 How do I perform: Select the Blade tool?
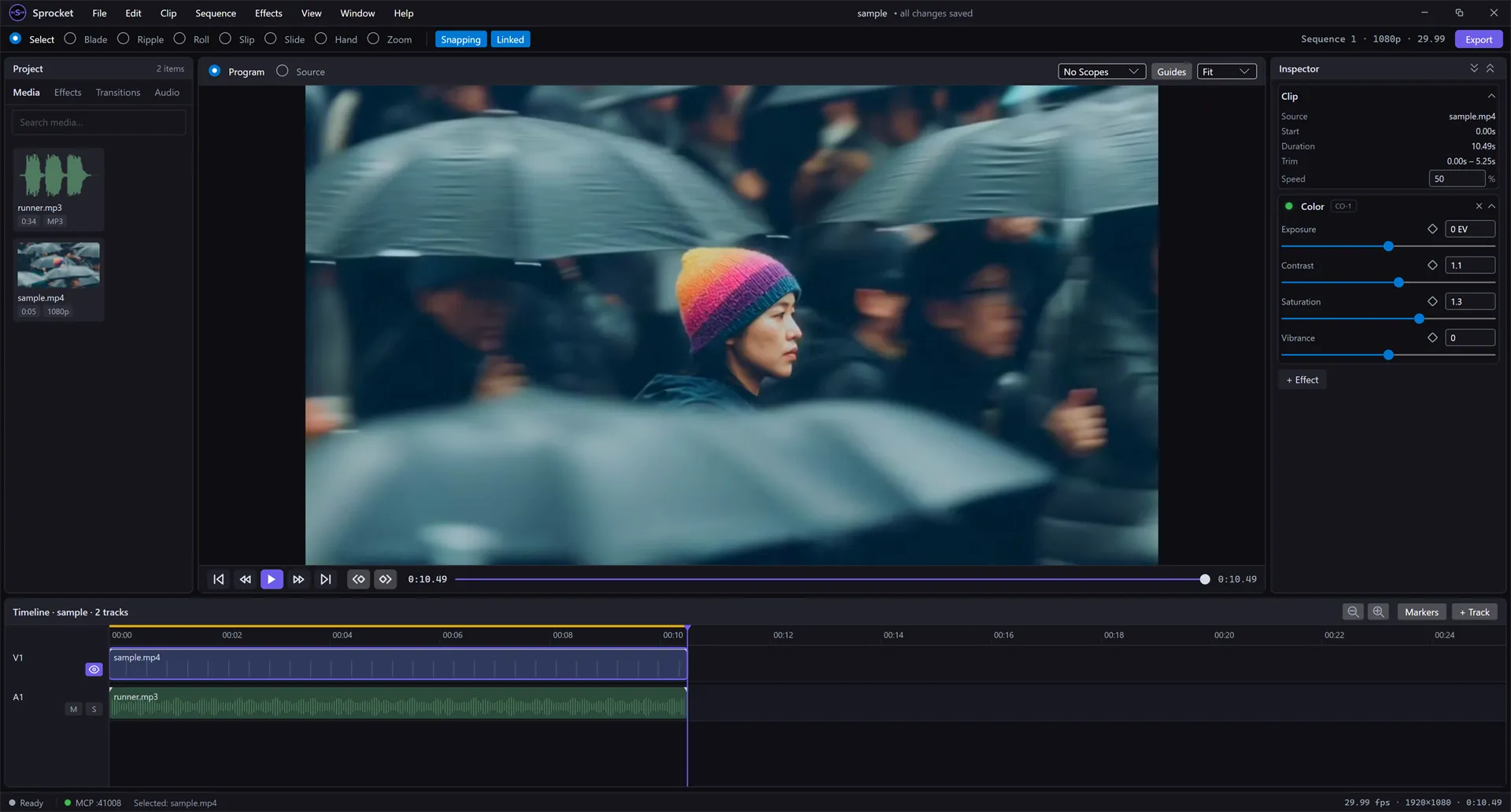click(x=86, y=39)
